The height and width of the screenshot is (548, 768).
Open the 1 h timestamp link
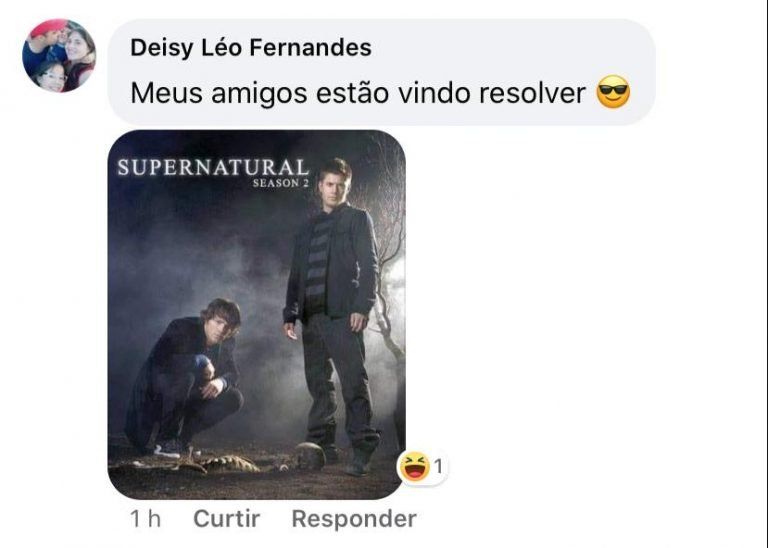[x=145, y=519]
